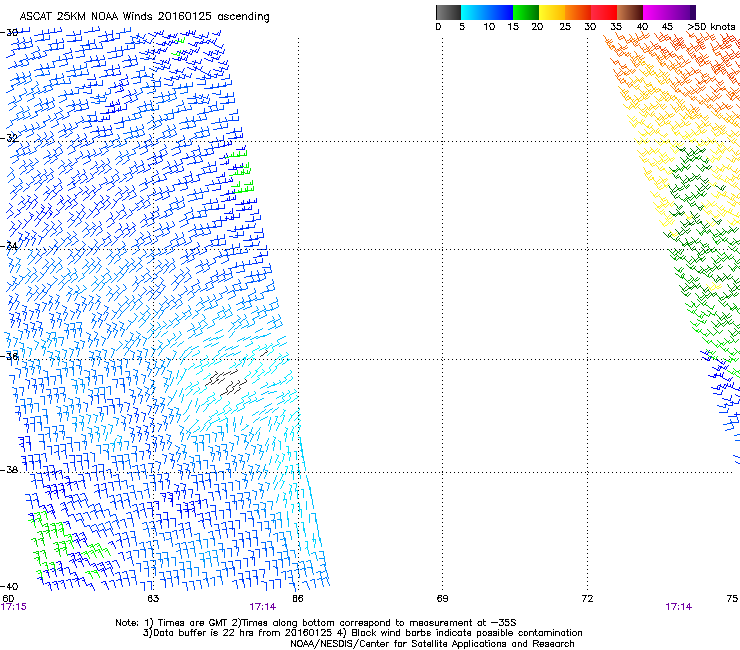
Task: Click the latitude label '-32'
Action: point(9,138)
